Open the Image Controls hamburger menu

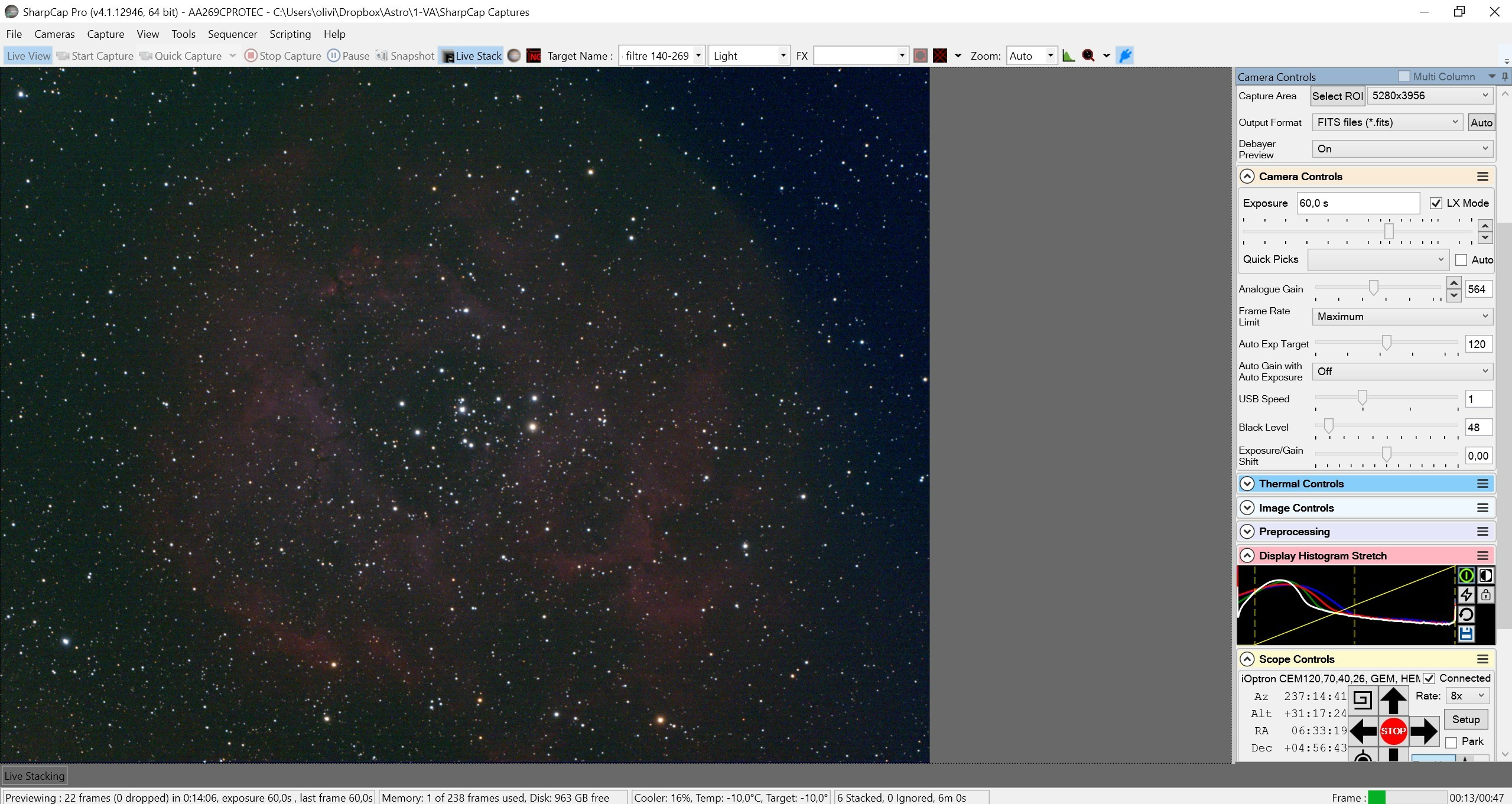click(x=1482, y=508)
